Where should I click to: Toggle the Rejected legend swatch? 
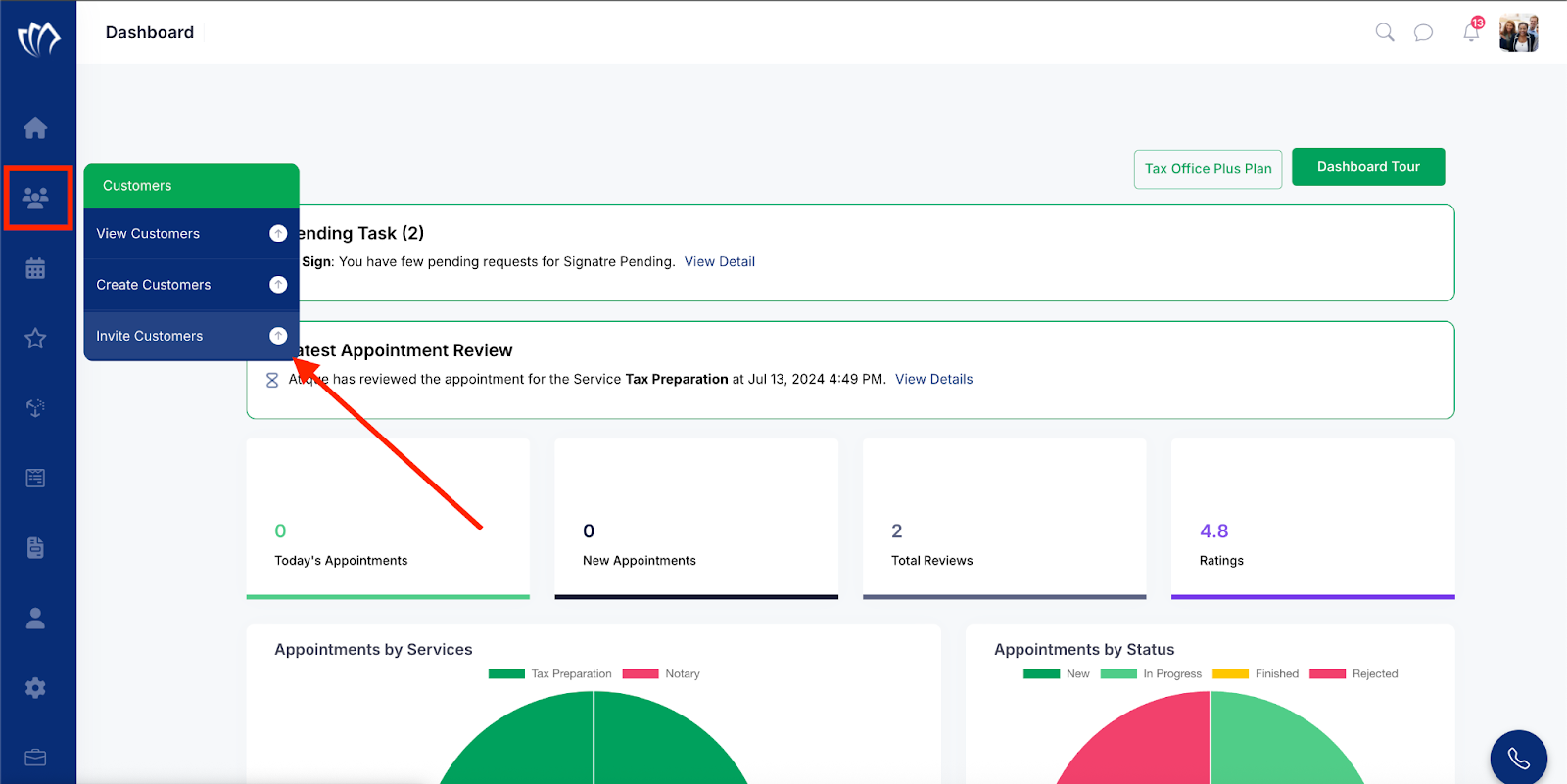point(1327,673)
